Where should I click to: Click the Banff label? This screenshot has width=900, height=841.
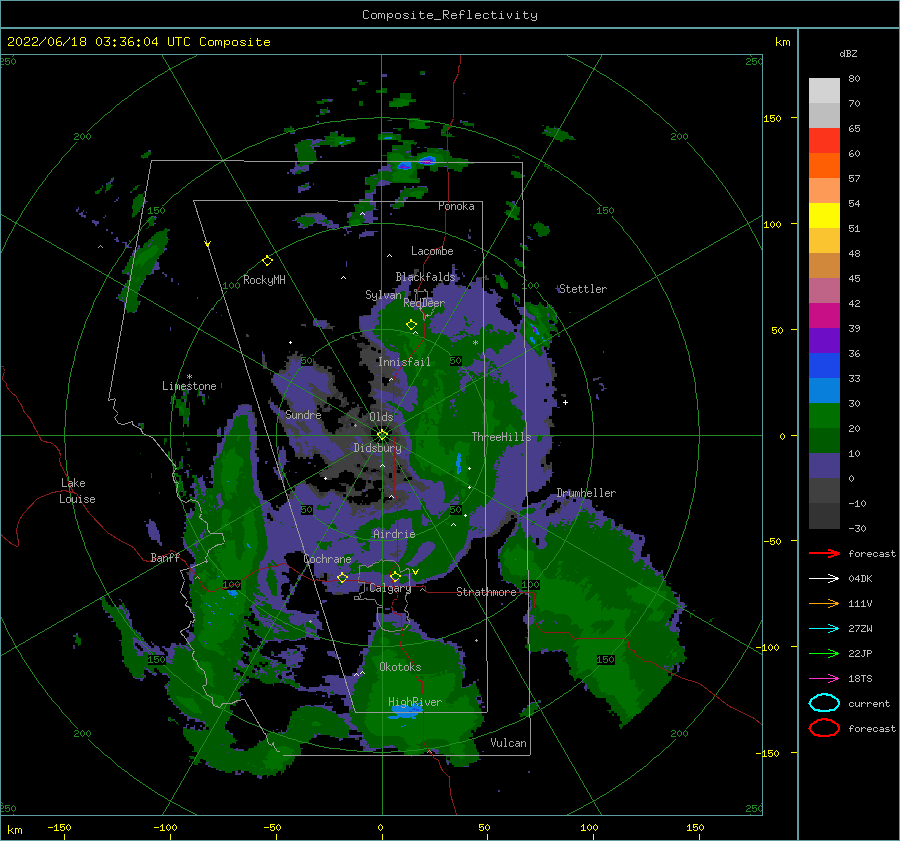[x=165, y=558]
